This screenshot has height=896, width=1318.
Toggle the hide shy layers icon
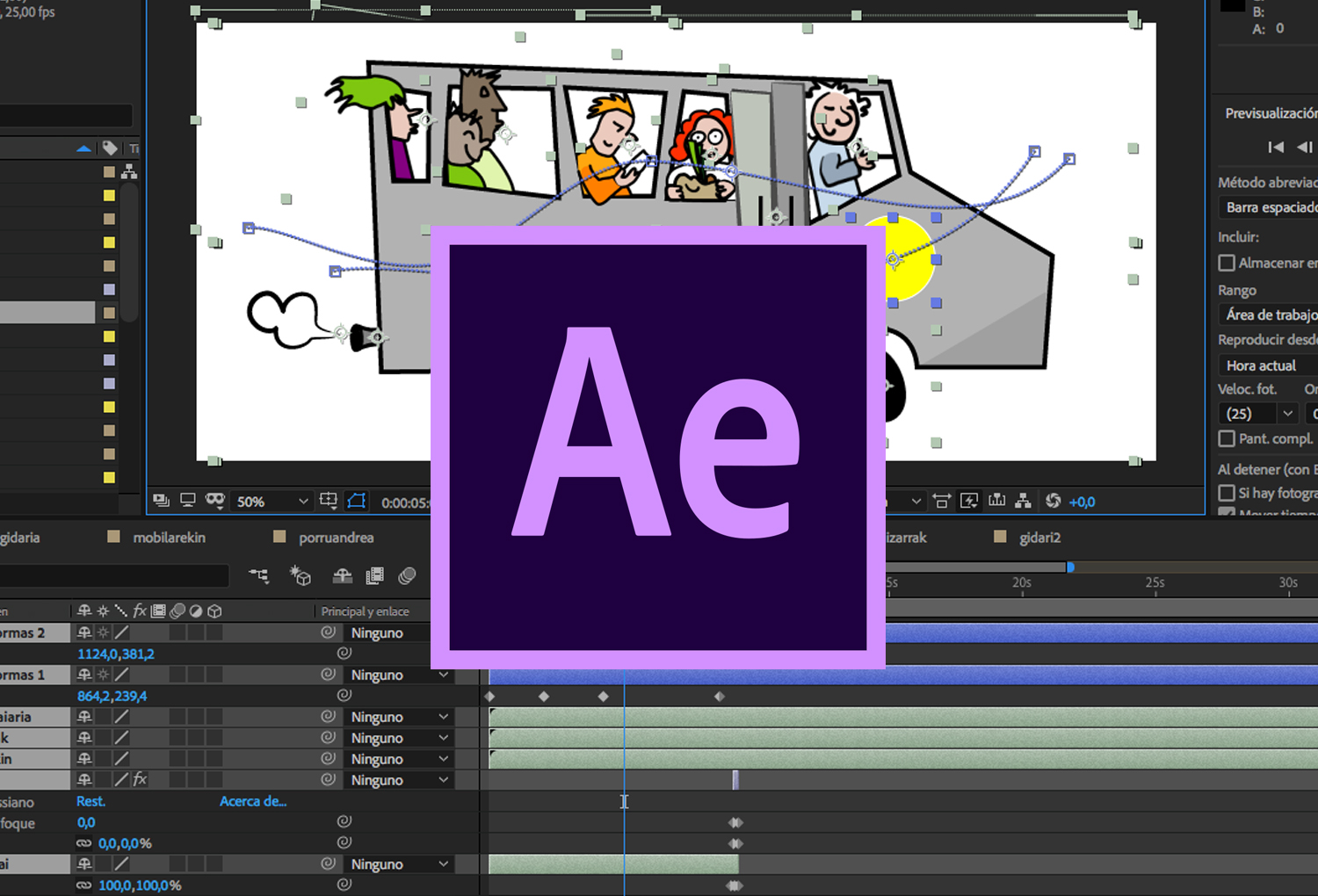point(343,576)
